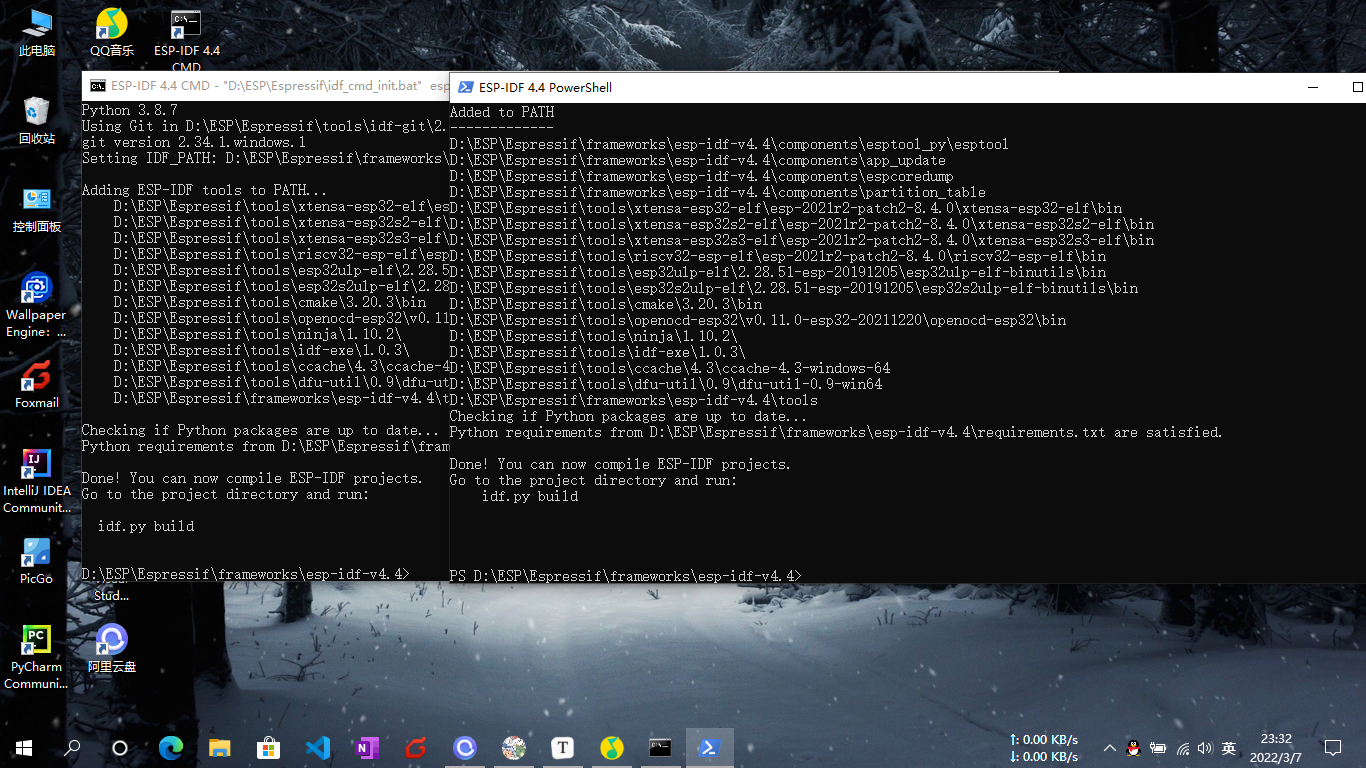Screen dimensions: 1366x768
Task: Click 'Adding ESP-IDF tools to PATH...' in CMD
Action: 204,190
